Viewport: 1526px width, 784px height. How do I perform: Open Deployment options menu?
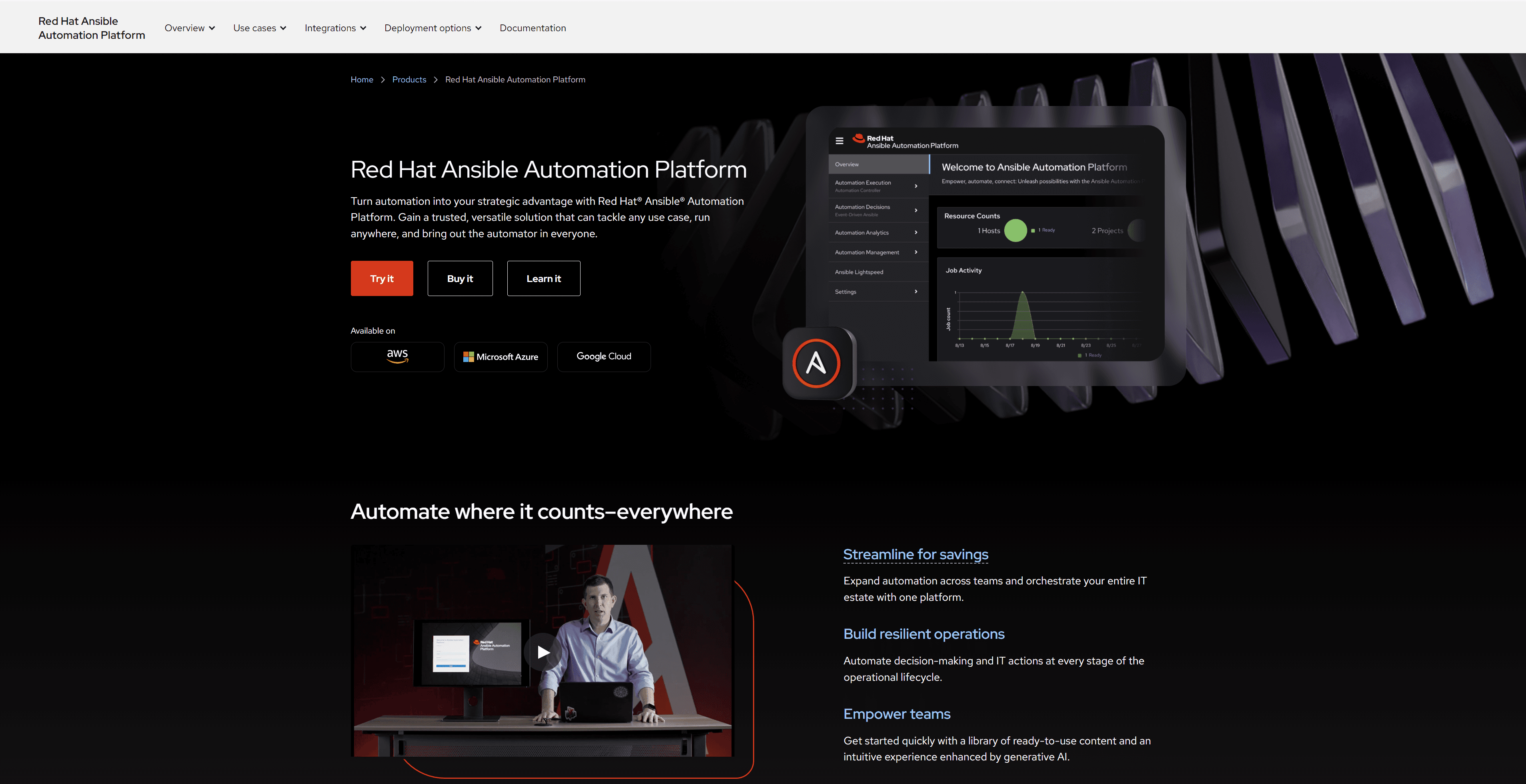tap(433, 28)
